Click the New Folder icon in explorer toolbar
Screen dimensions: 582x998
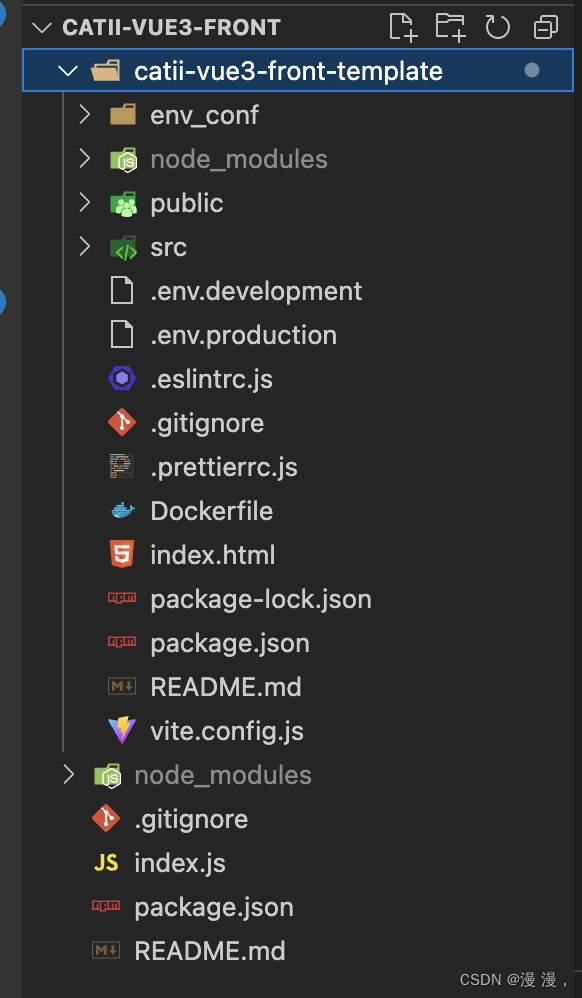tap(450, 27)
